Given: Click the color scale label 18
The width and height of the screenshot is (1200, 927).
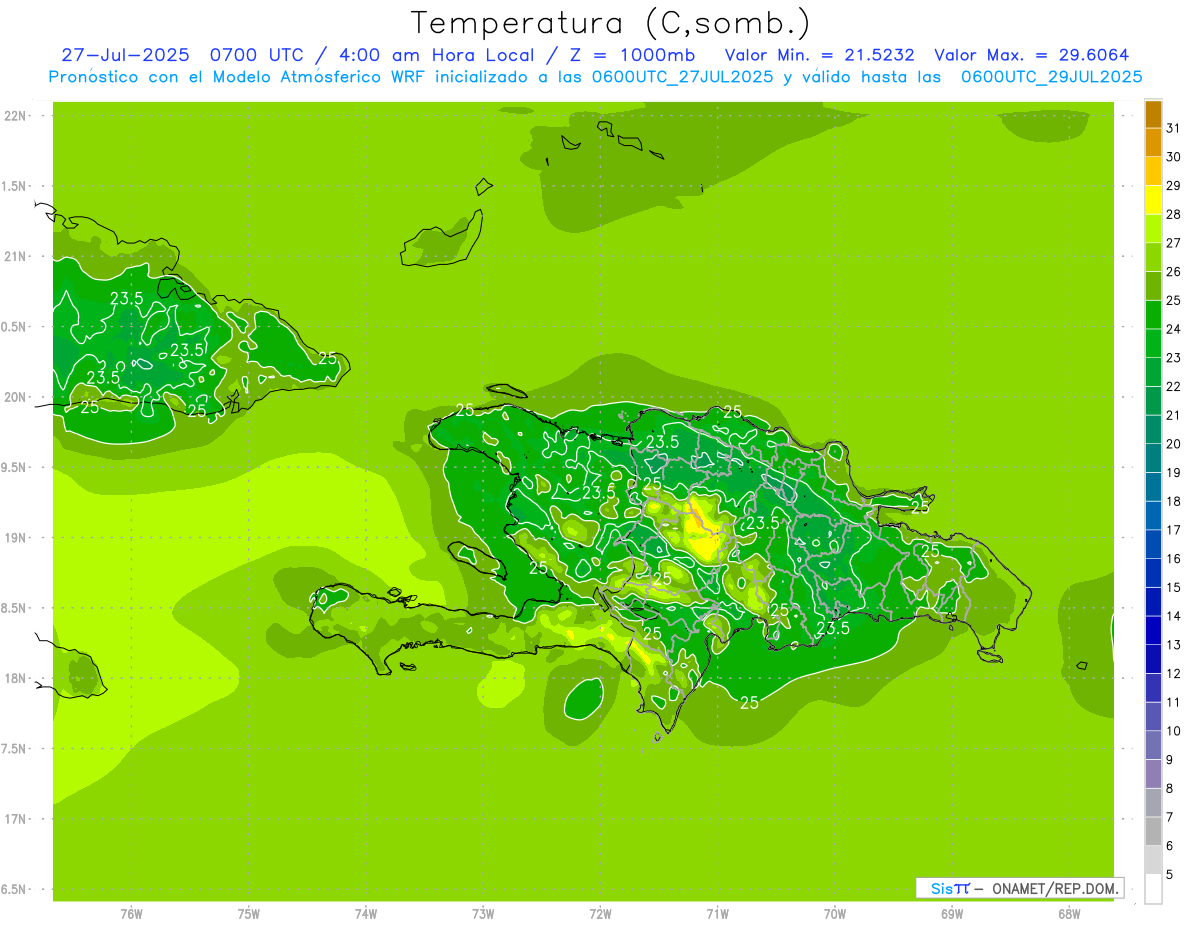Looking at the screenshot, I should [1173, 501].
